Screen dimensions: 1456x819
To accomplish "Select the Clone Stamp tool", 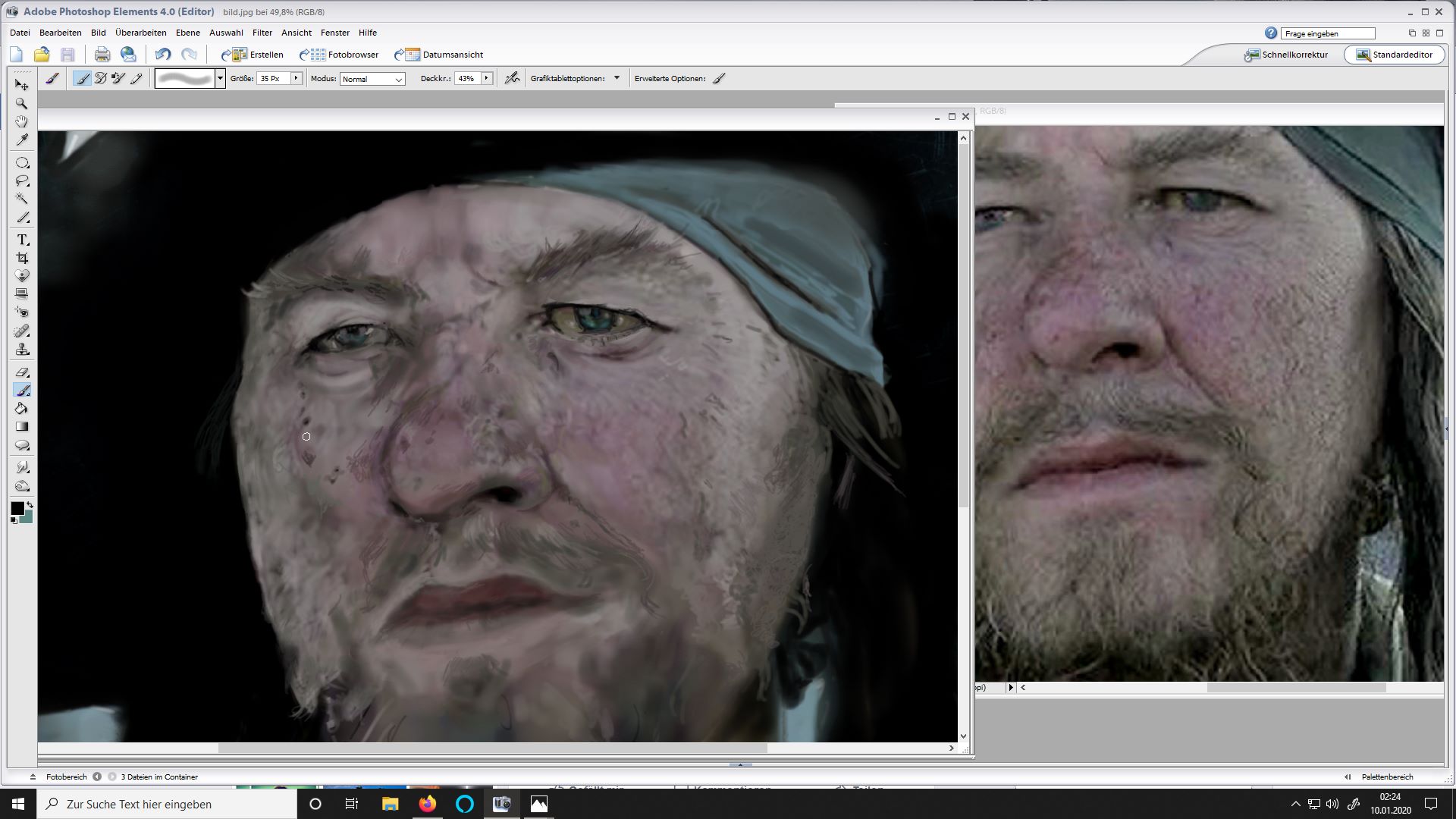I will pyautogui.click(x=22, y=350).
